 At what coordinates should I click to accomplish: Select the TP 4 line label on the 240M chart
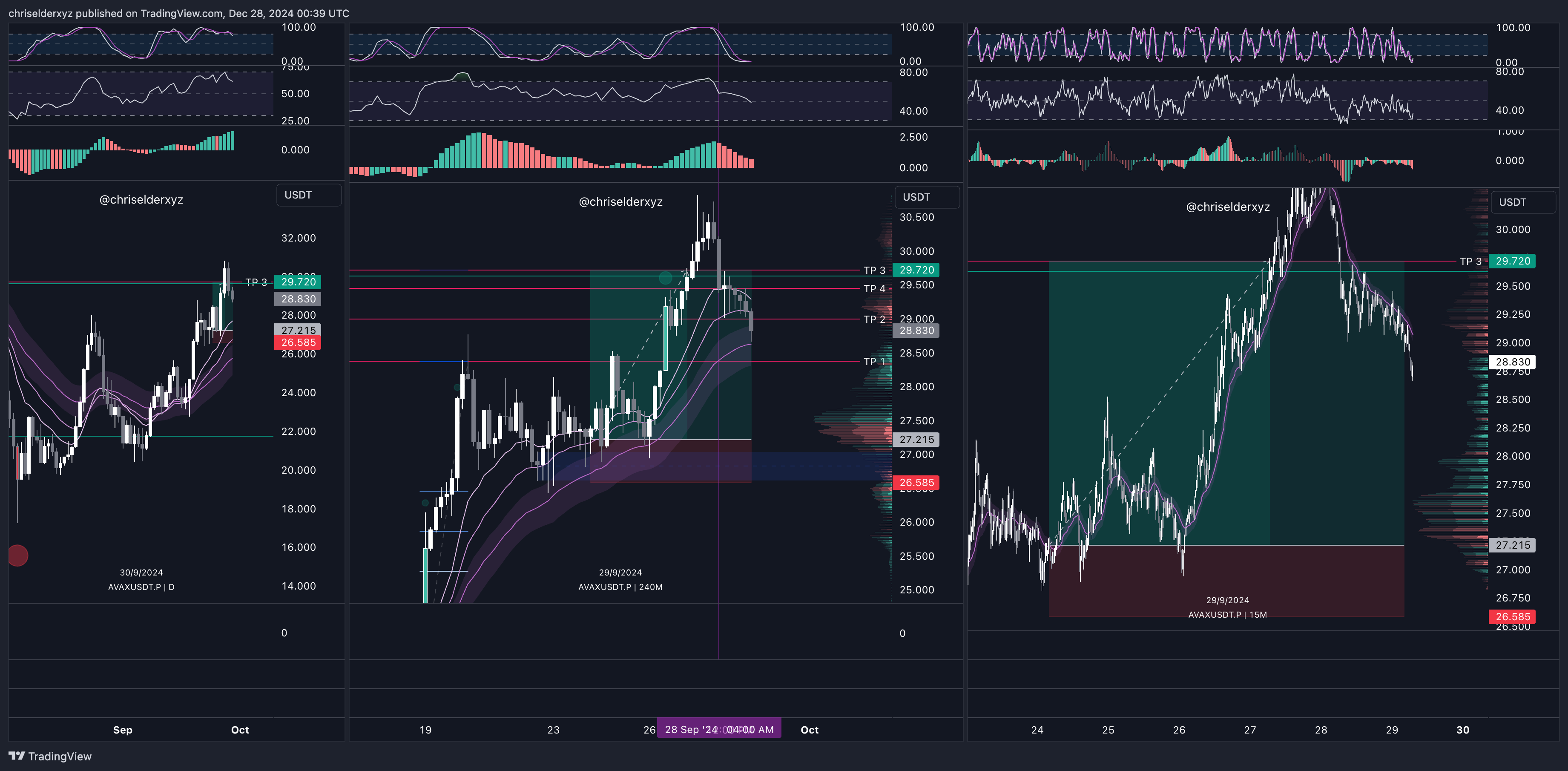[874, 289]
